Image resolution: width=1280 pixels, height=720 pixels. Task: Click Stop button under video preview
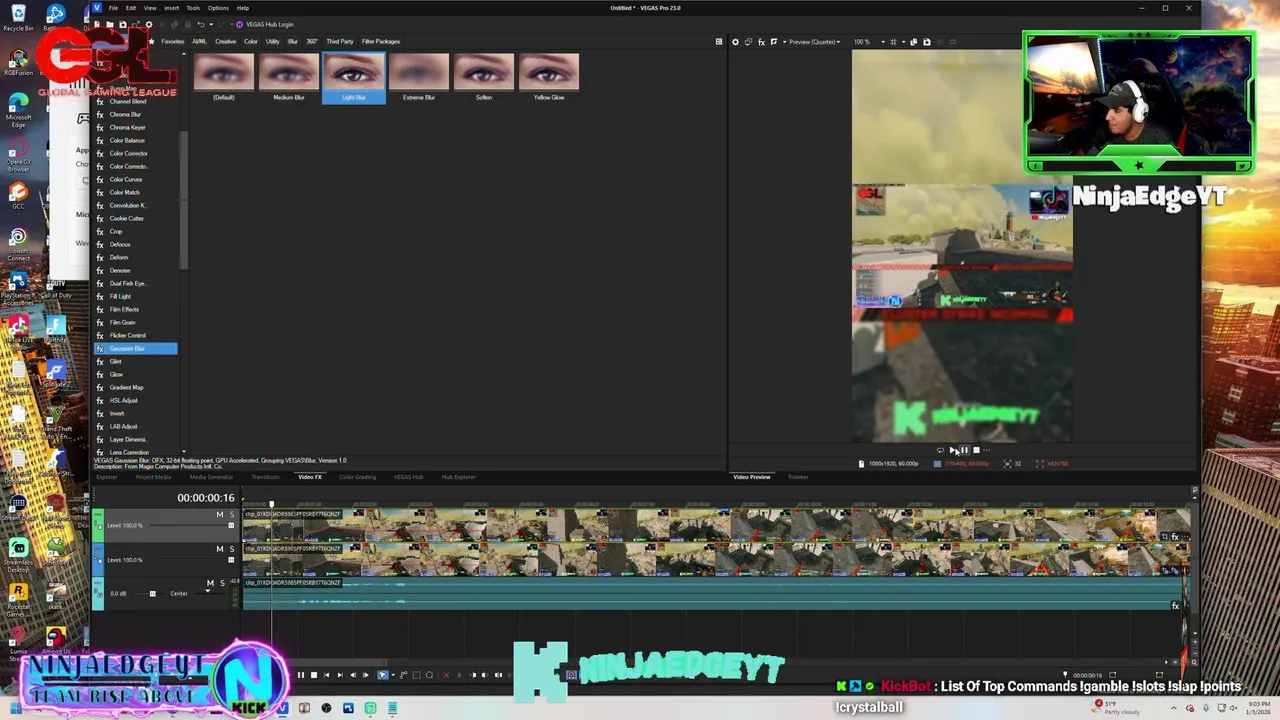coord(976,450)
